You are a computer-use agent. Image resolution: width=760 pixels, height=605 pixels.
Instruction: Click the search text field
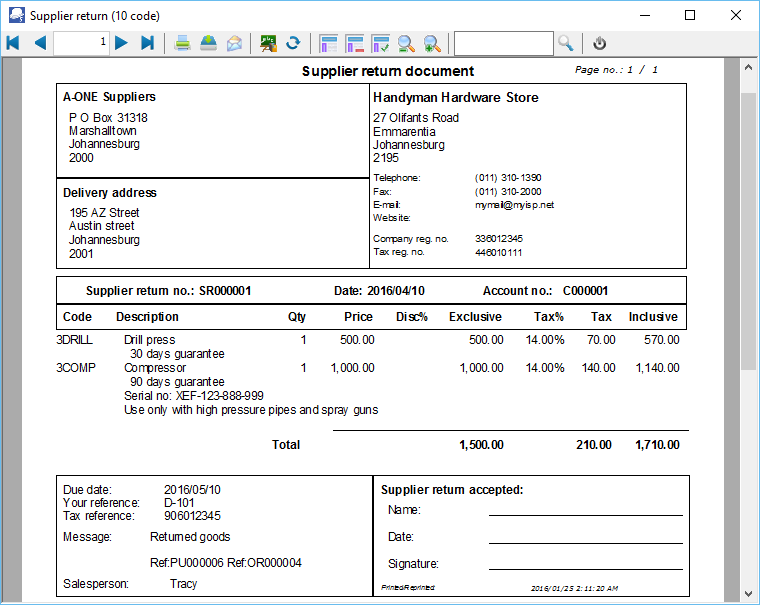click(x=503, y=43)
